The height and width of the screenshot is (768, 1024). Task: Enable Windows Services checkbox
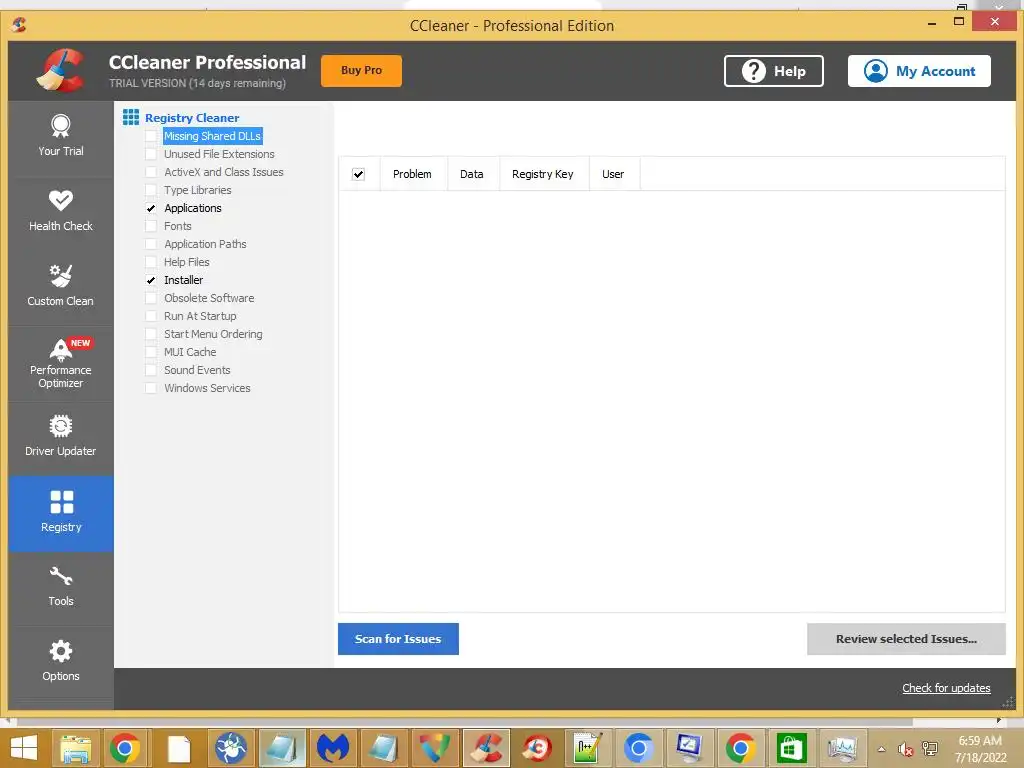[151, 388]
